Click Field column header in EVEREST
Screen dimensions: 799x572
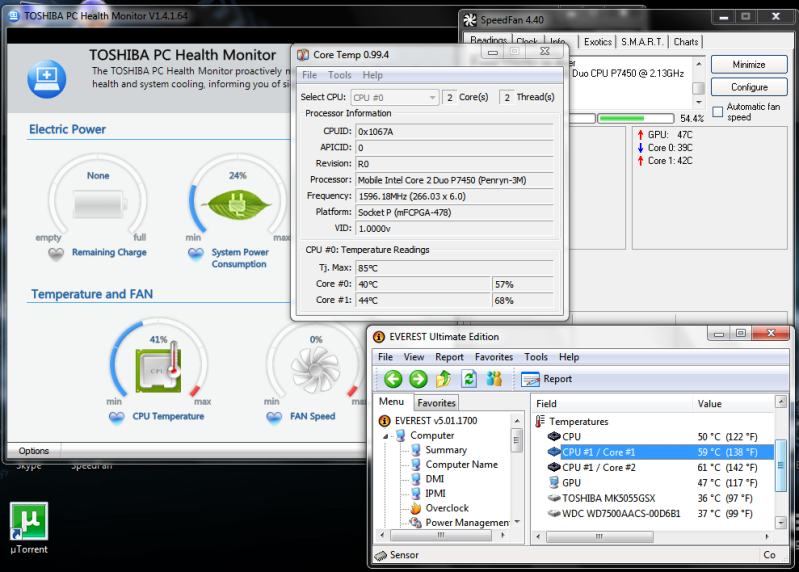(612, 403)
